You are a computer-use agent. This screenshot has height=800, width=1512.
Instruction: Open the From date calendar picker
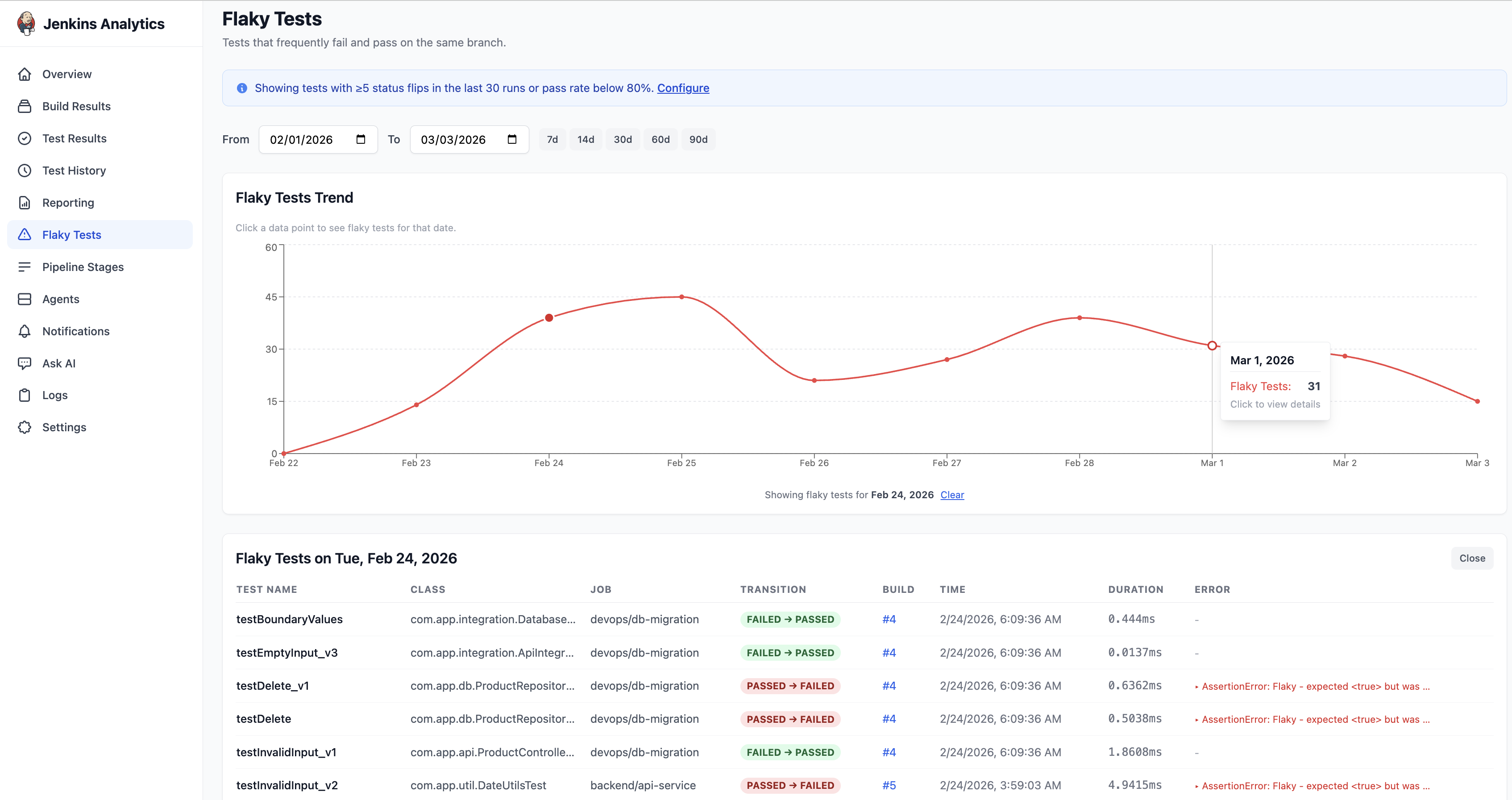(361, 139)
